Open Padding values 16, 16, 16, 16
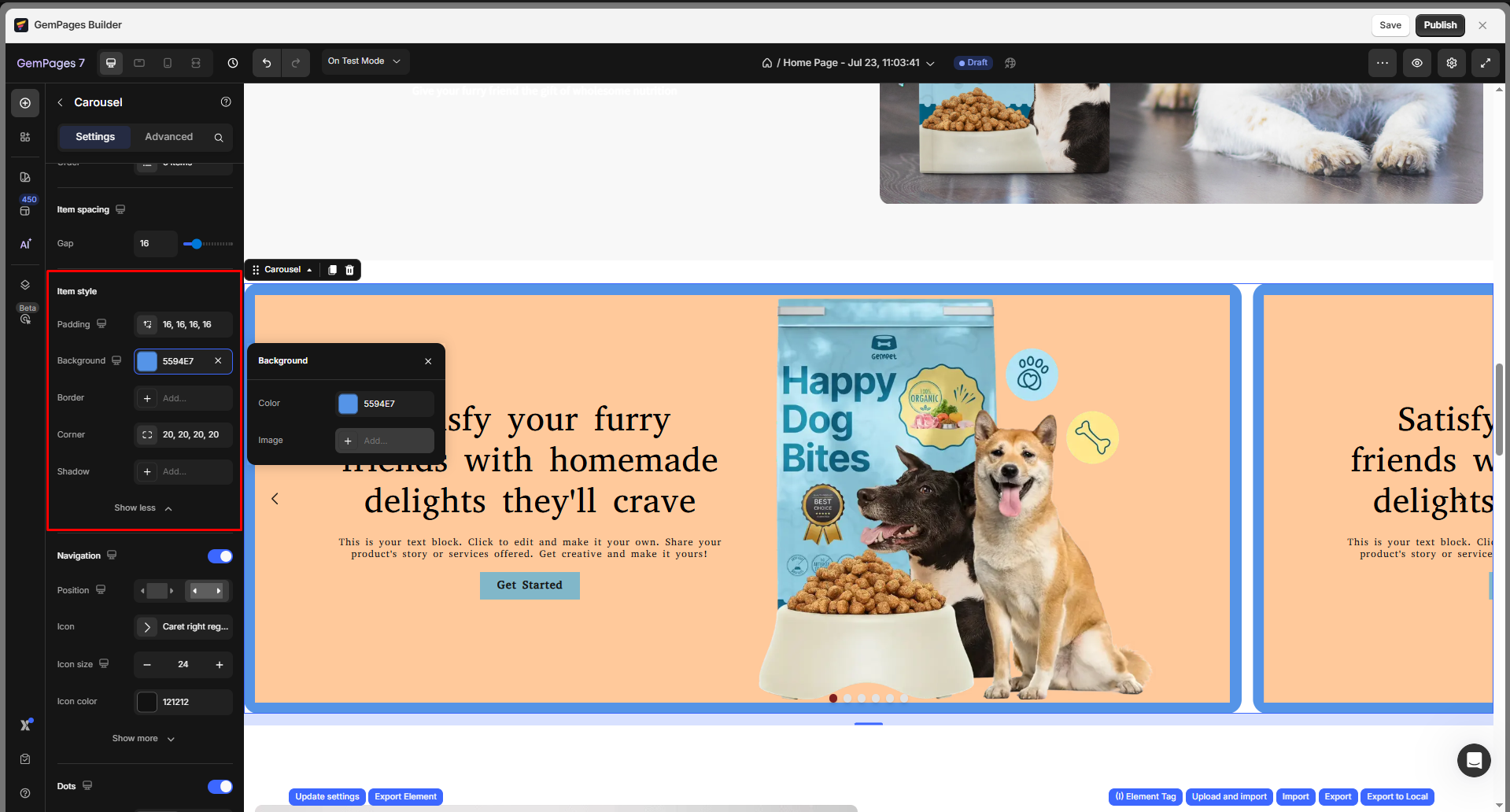 coord(183,325)
